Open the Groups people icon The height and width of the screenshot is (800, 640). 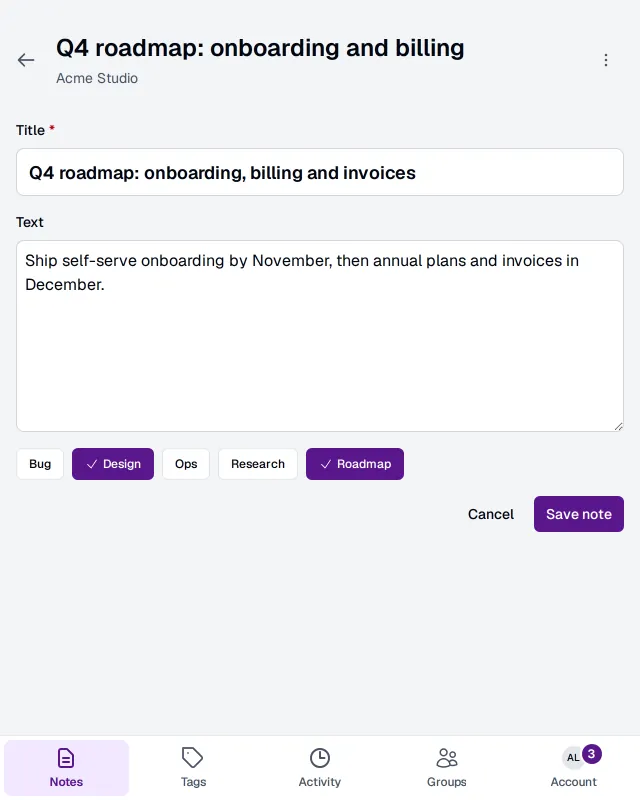tap(447, 758)
